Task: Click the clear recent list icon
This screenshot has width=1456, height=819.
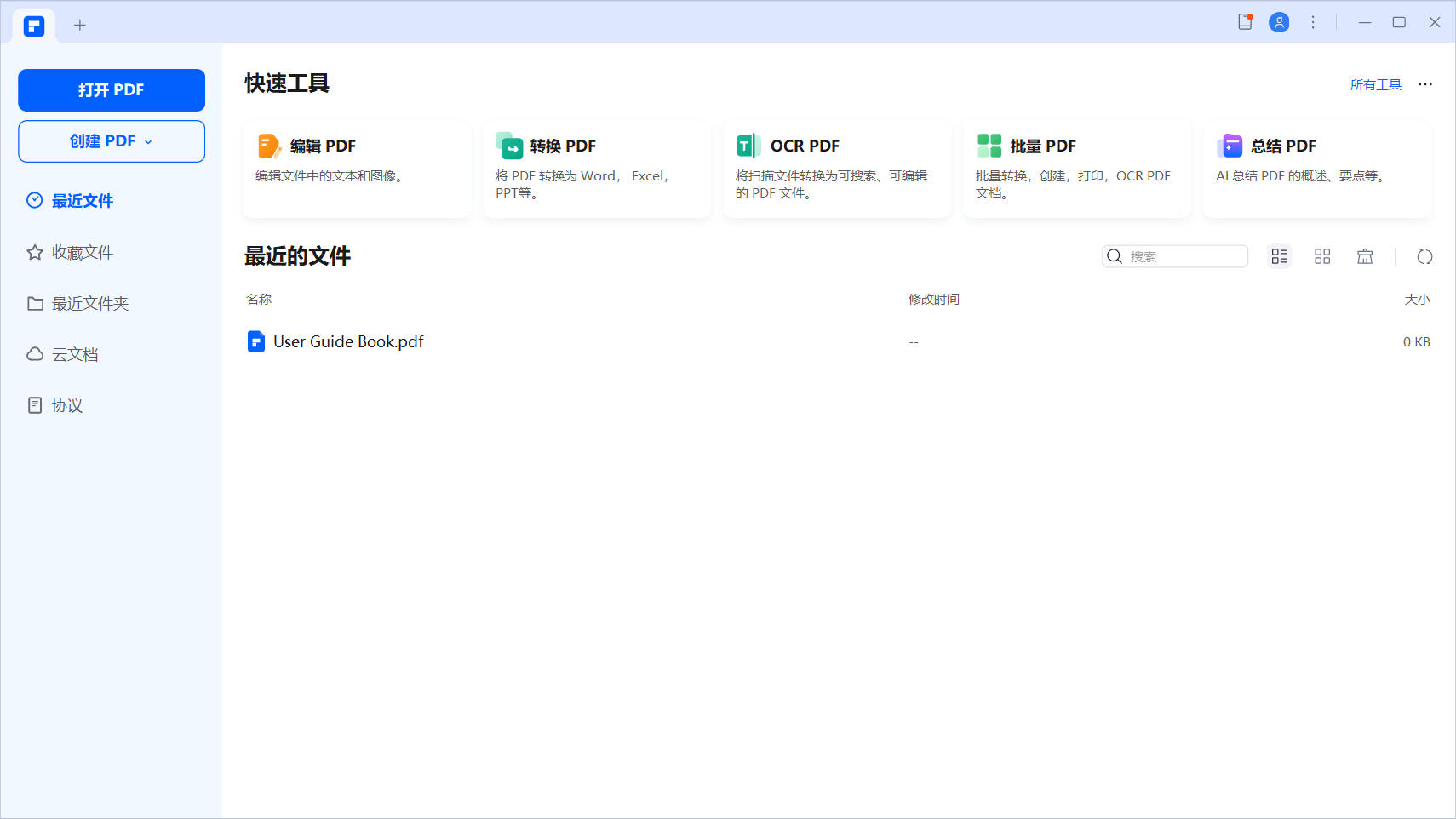Action: click(1365, 257)
